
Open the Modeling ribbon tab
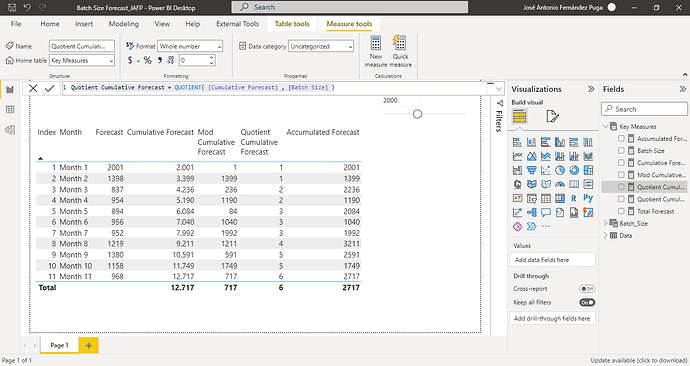click(x=124, y=24)
